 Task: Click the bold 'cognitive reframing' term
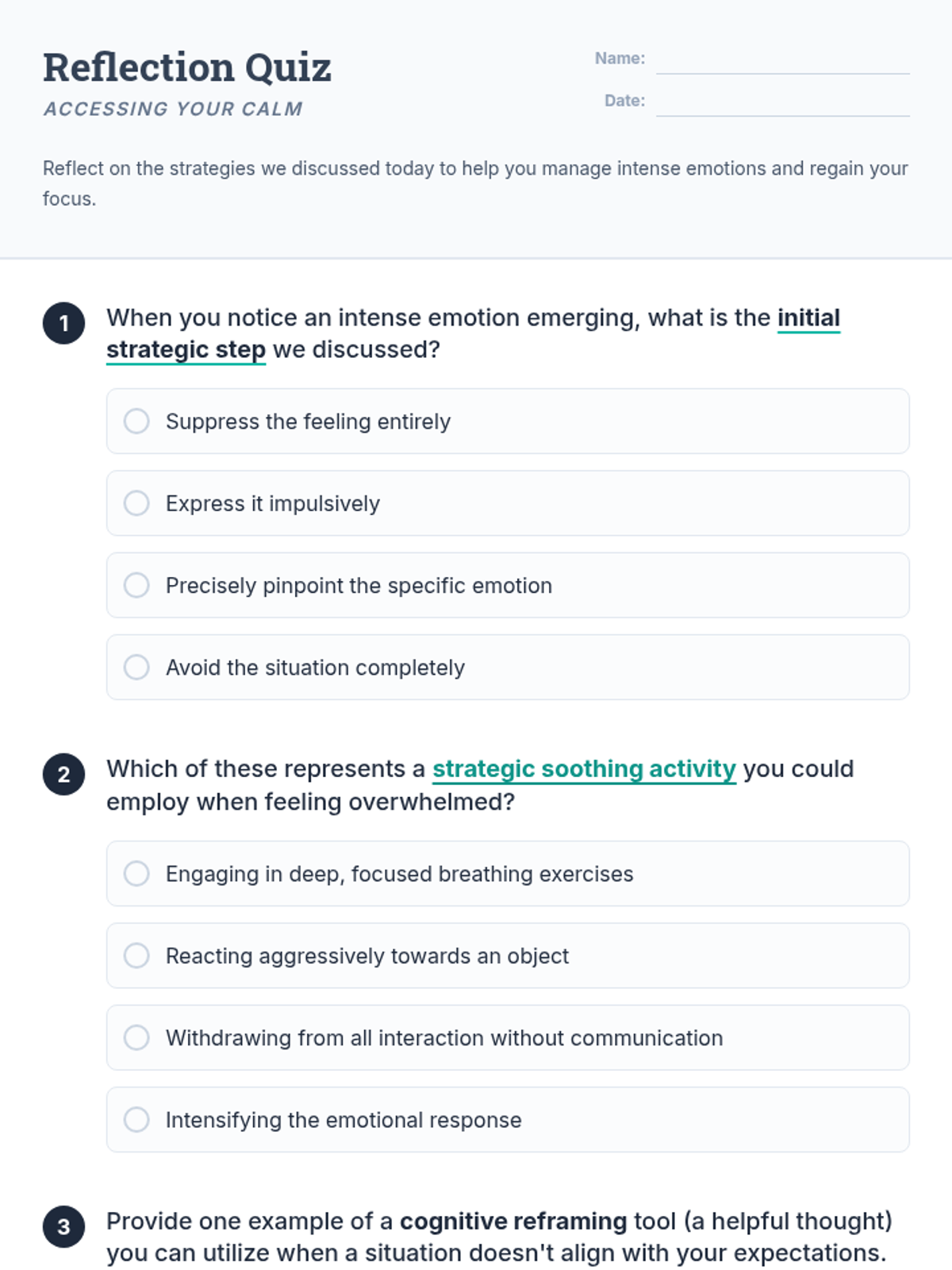[x=513, y=1221]
